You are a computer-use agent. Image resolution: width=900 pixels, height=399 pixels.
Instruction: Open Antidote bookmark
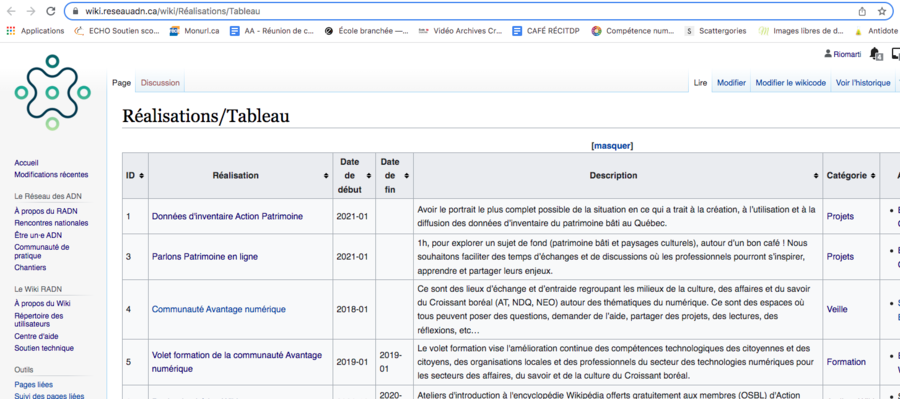coord(876,31)
